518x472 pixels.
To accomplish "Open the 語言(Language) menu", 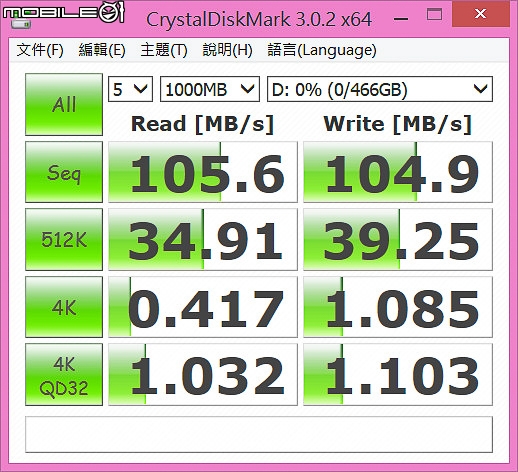I will pyautogui.click(x=322, y=50).
